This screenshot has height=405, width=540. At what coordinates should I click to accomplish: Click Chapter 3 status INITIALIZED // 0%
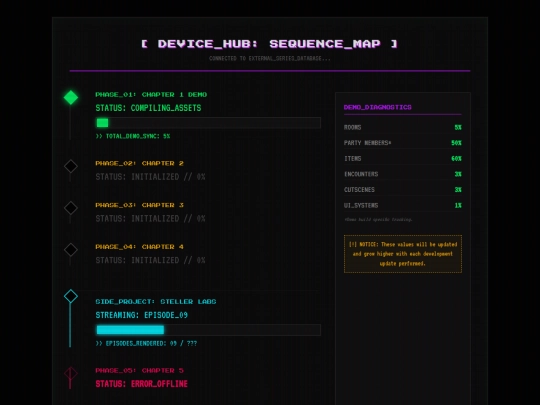tap(150, 218)
